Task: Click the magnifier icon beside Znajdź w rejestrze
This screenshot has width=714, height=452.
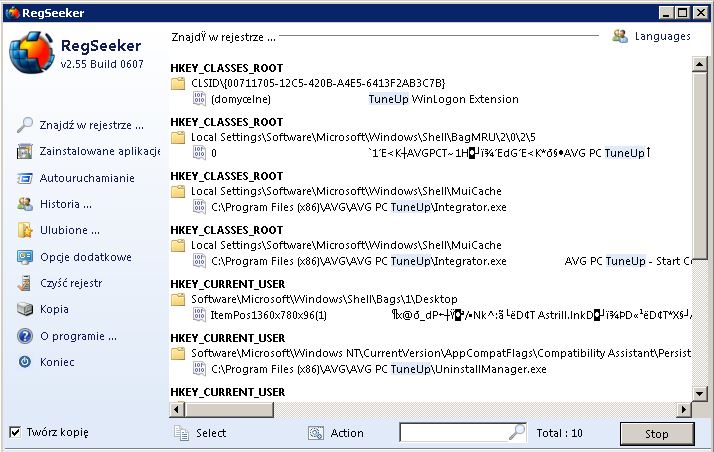Action: pos(25,125)
